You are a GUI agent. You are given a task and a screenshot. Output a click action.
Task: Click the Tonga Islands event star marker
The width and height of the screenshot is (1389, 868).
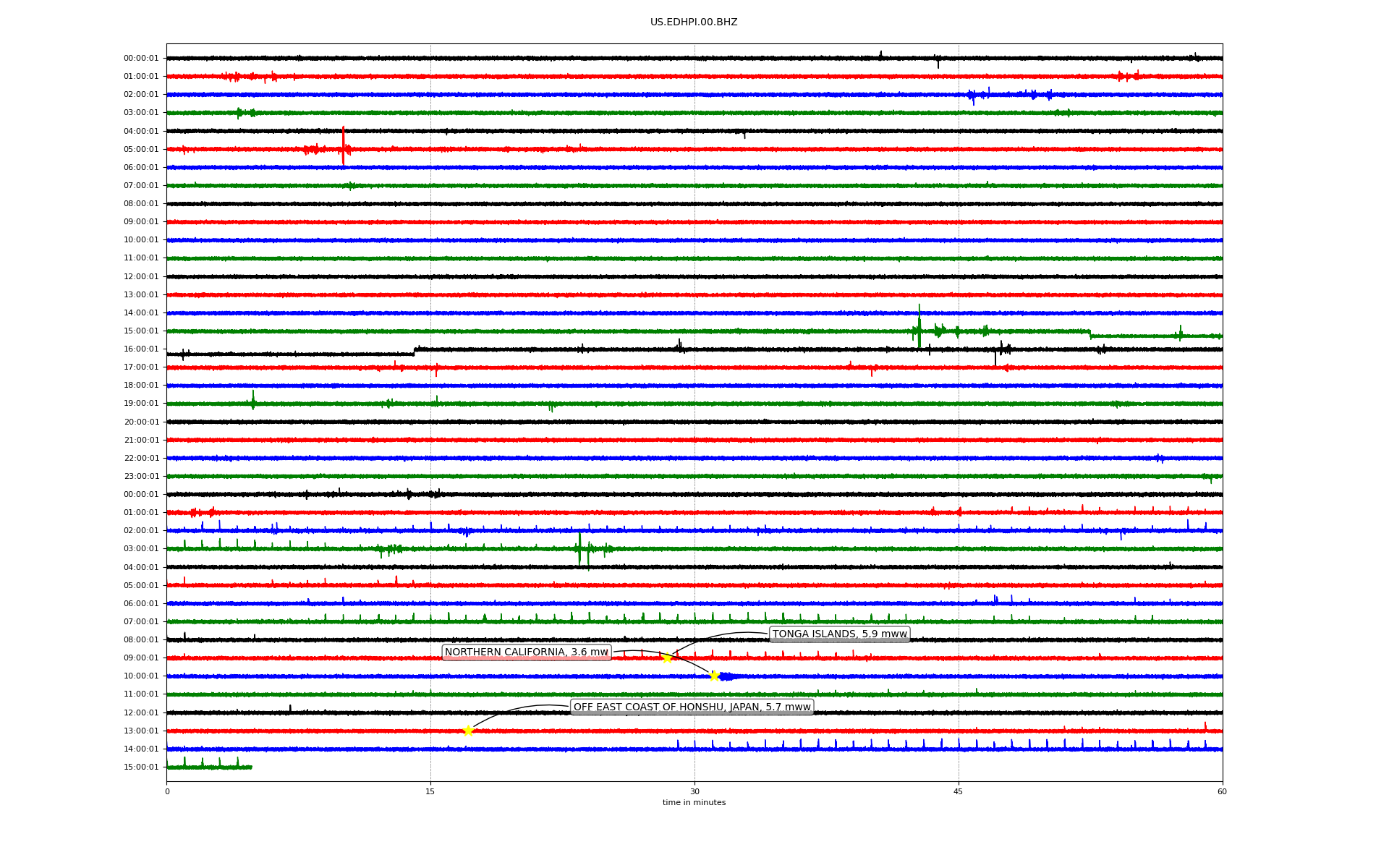(x=667, y=658)
